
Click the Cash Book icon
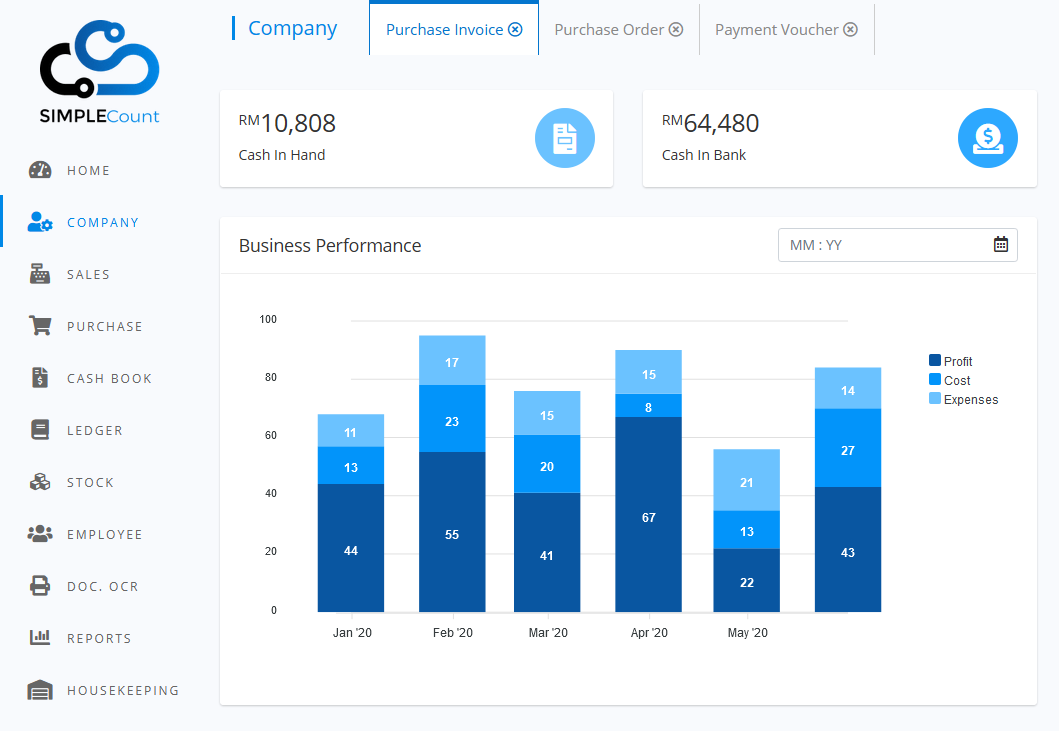(x=39, y=378)
